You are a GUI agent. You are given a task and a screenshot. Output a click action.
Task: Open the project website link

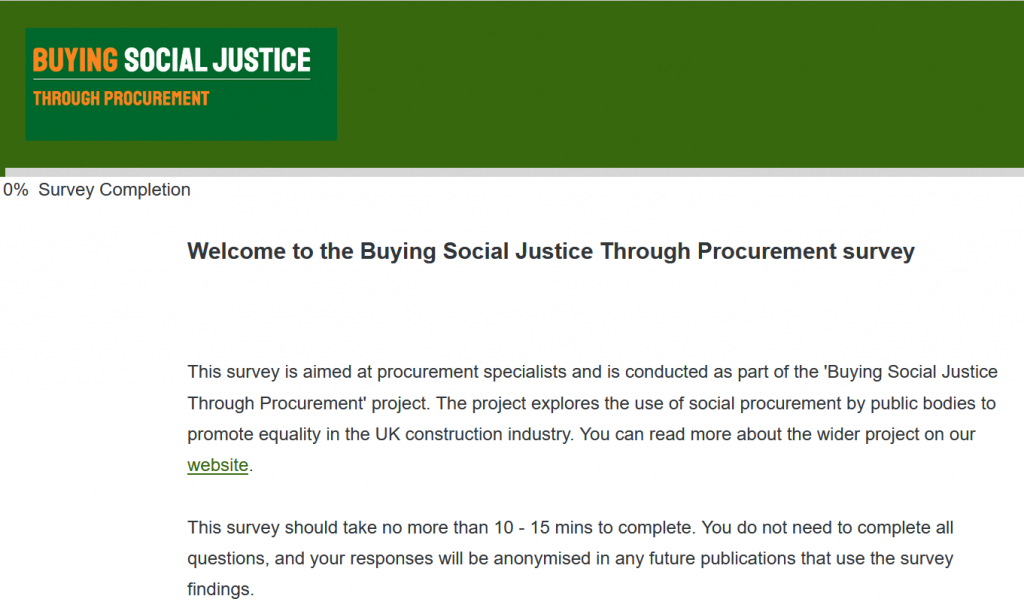[x=217, y=465]
